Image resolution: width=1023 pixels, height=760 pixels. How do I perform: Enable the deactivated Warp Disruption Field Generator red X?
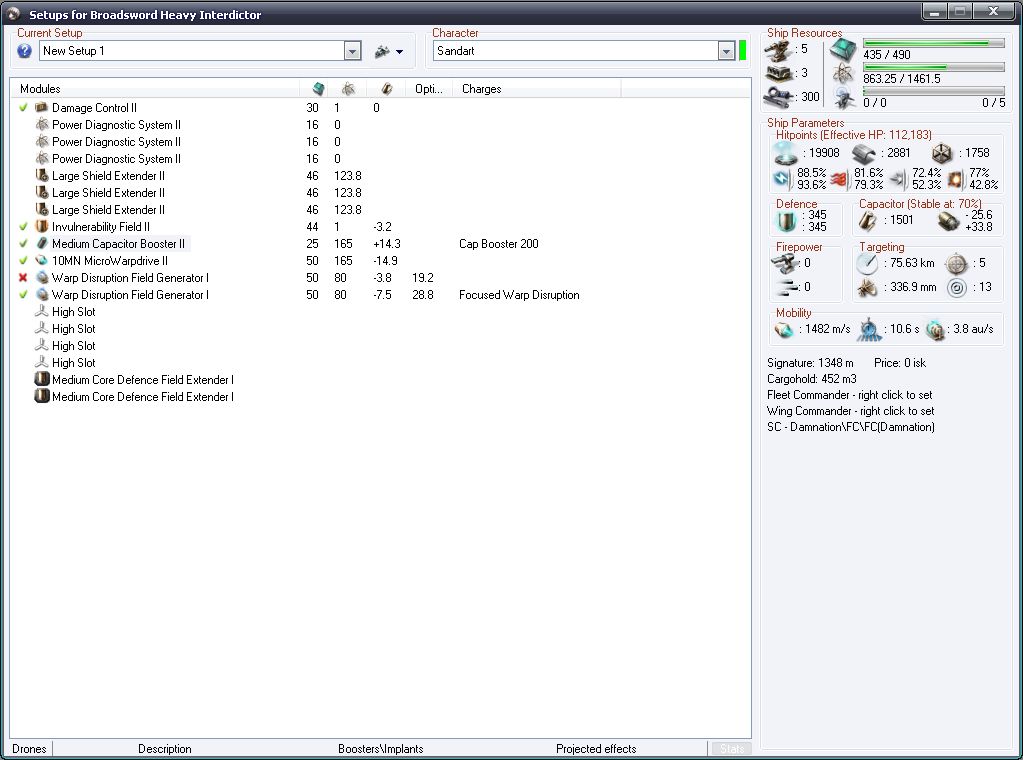tap(23, 277)
